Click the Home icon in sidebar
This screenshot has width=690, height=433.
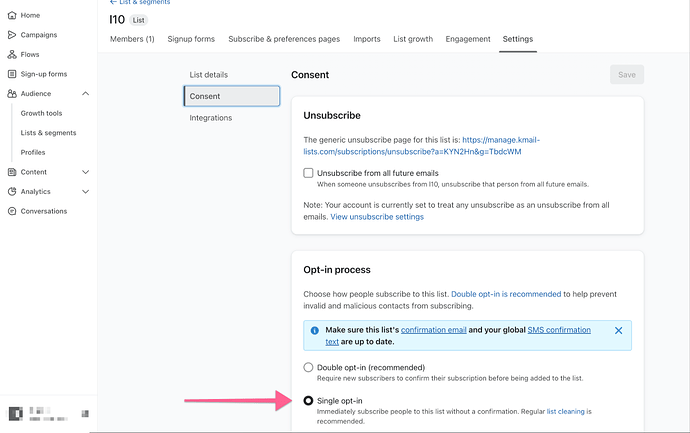(12, 15)
